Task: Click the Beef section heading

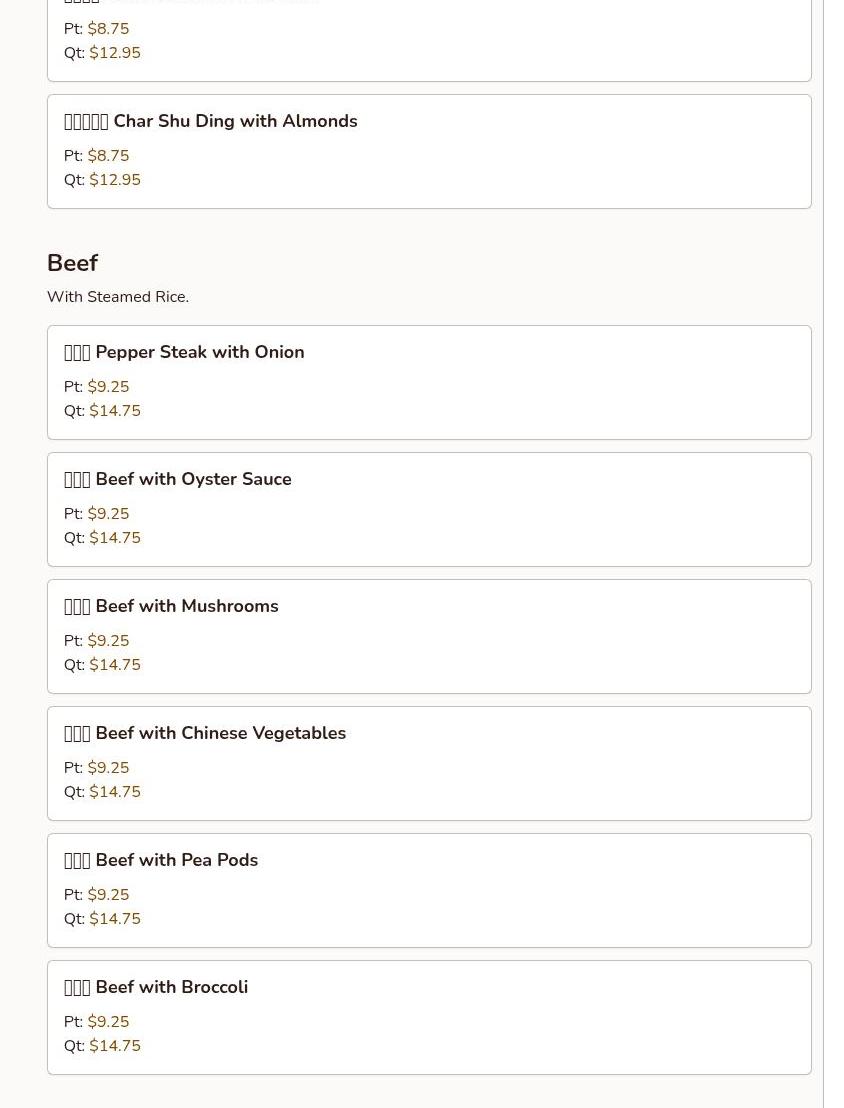Action: [x=72, y=263]
